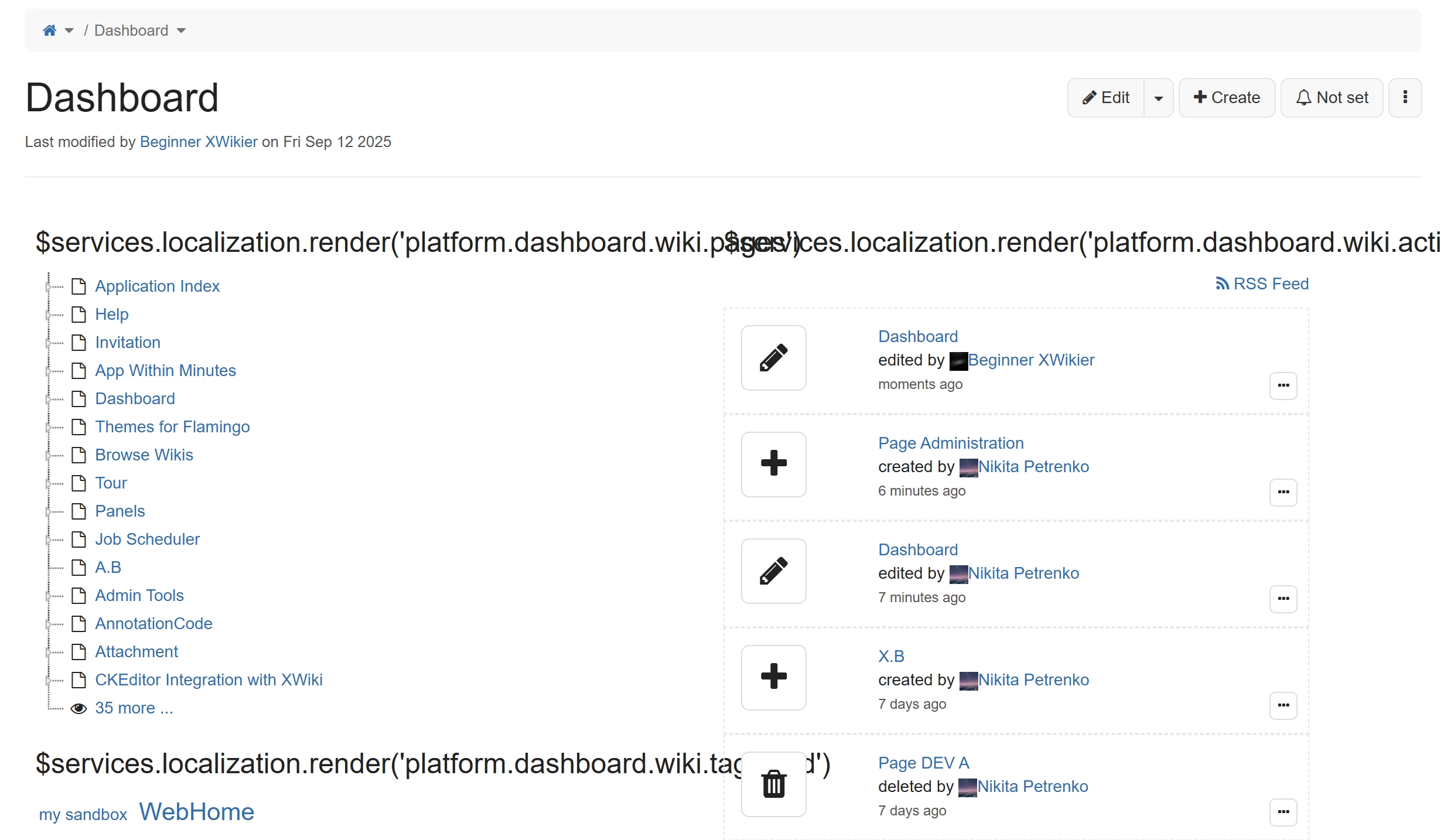Select the CKEditor Integration with XWiki page

pyautogui.click(x=209, y=679)
